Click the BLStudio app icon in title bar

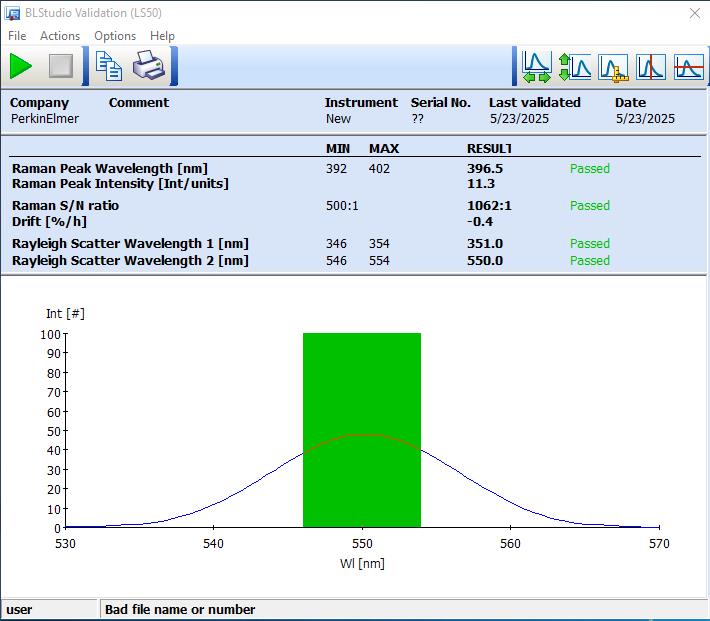[x=13, y=13]
